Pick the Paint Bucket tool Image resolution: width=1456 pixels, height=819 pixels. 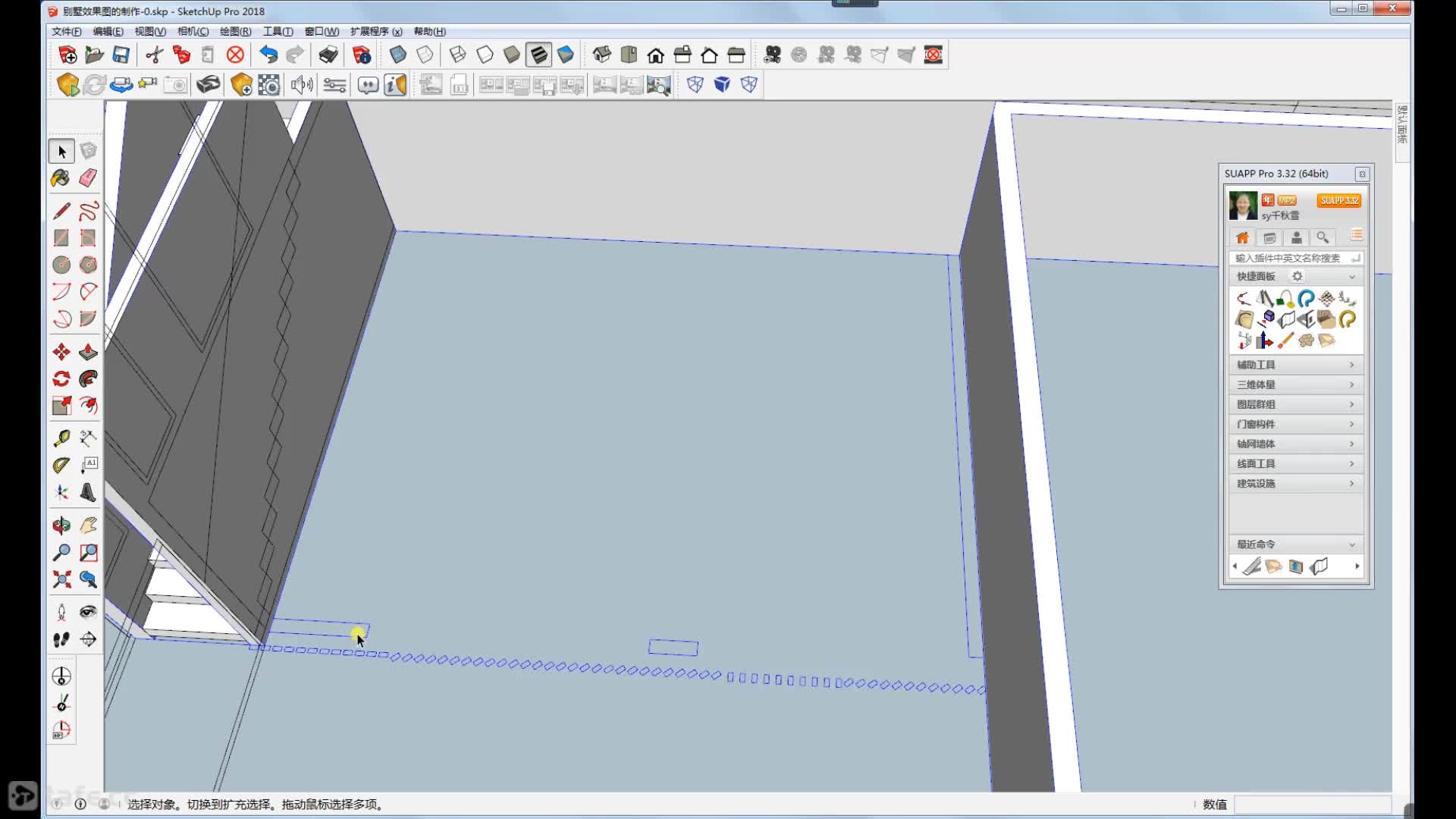pyautogui.click(x=61, y=178)
